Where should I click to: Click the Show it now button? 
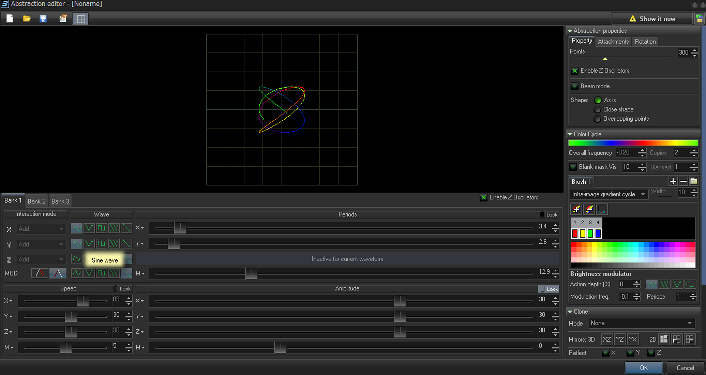click(x=652, y=18)
